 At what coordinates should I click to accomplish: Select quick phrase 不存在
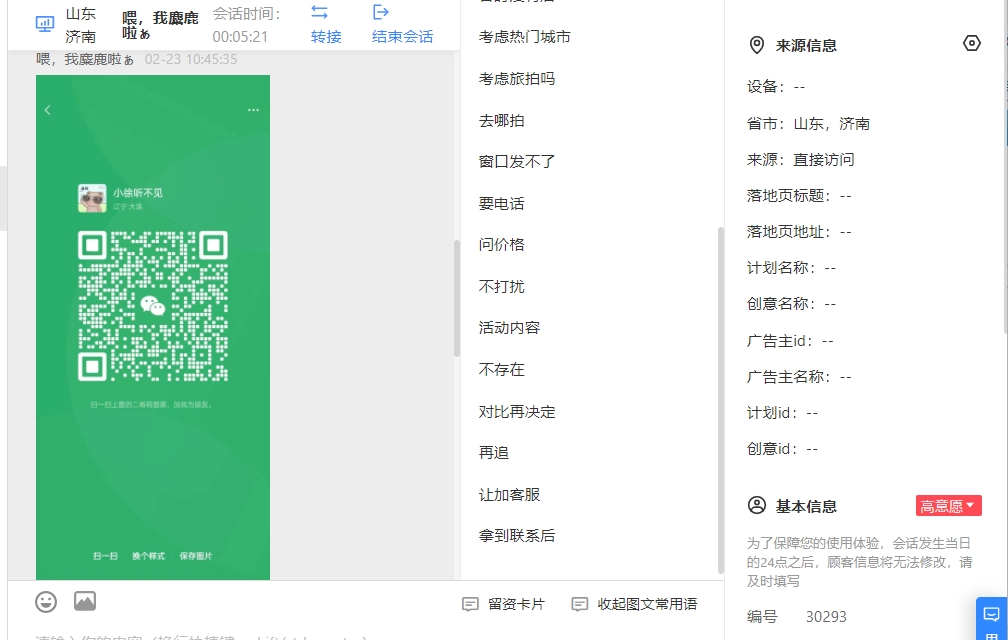pyautogui.click(x=501, y=369)
